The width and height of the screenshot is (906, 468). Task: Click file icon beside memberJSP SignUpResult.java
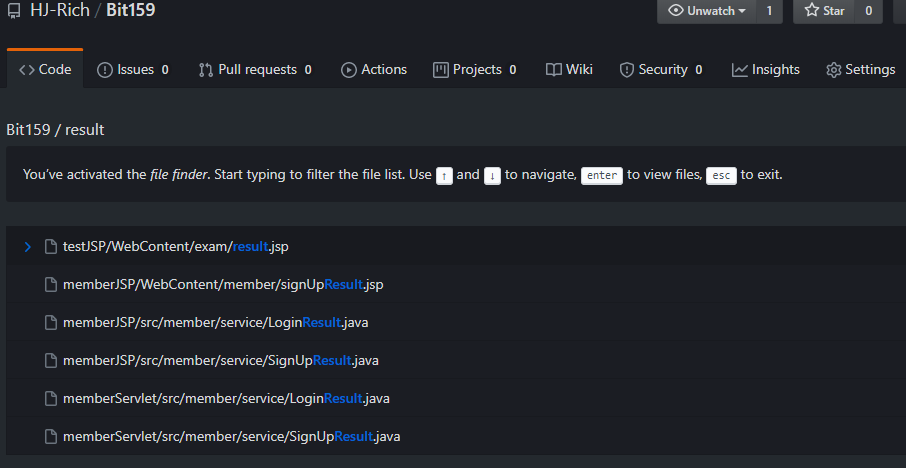click(51, 361)
